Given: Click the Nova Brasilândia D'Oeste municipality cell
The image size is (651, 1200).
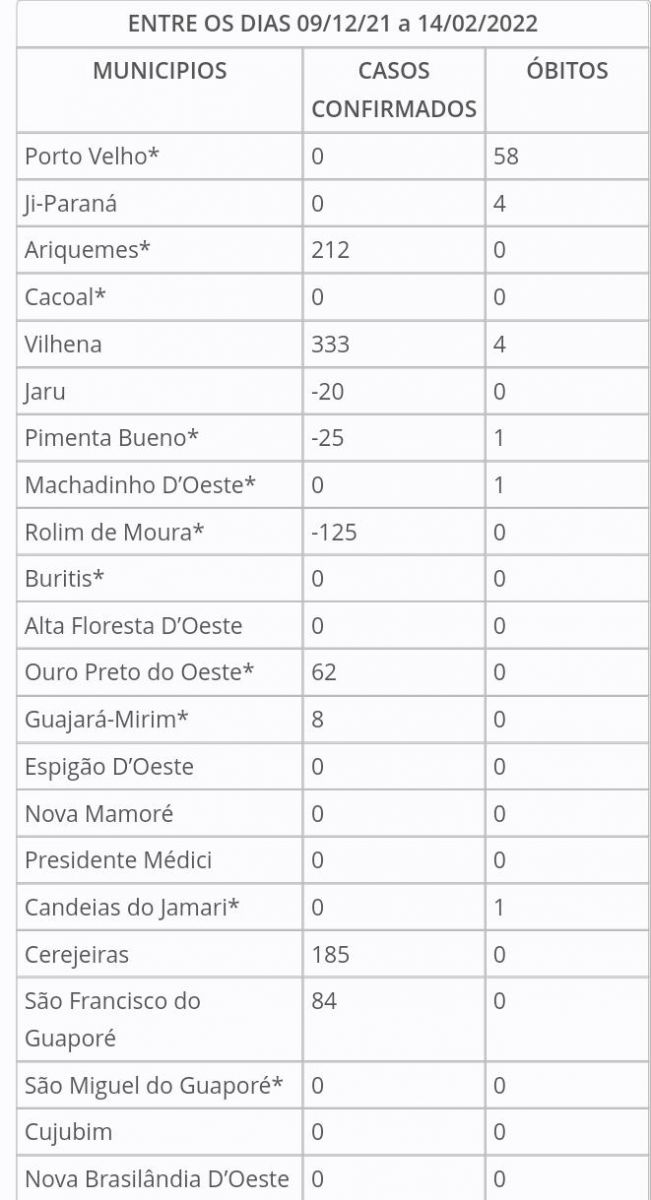Looking at the screenshot, I should tap(157, 1179).
